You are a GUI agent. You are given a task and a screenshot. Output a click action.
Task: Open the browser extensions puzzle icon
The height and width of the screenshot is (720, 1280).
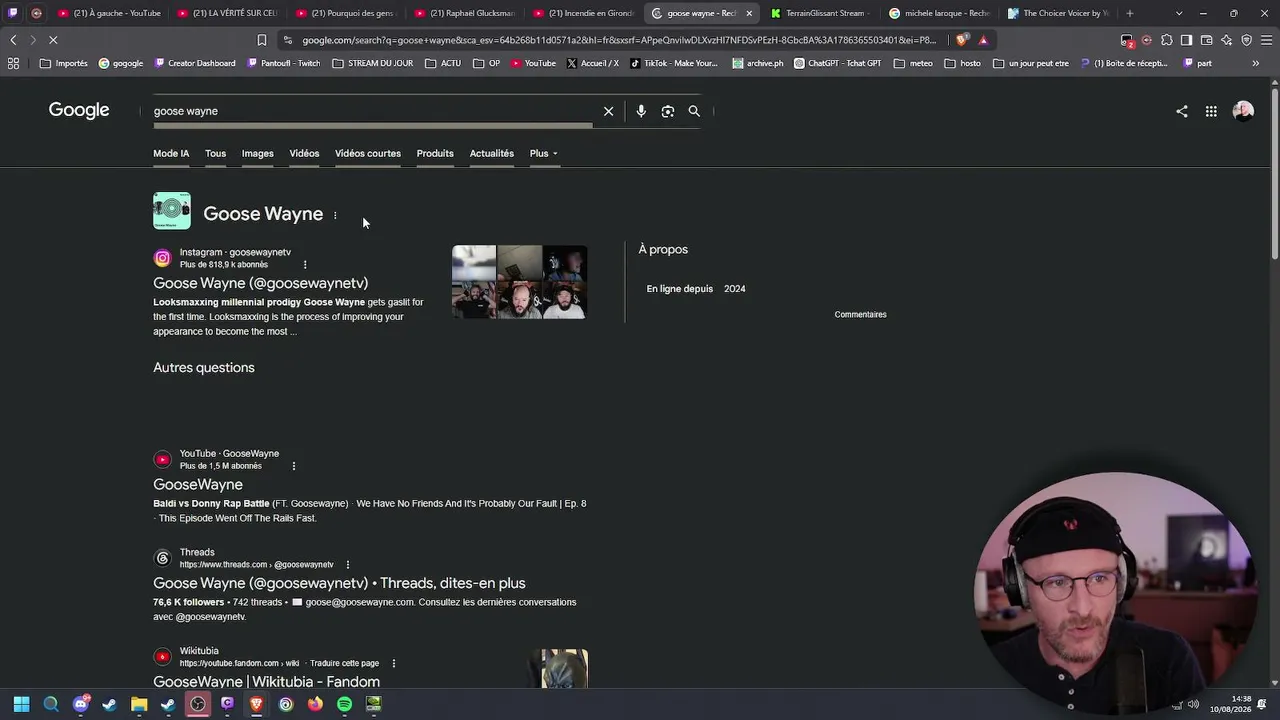[1166, 40]
